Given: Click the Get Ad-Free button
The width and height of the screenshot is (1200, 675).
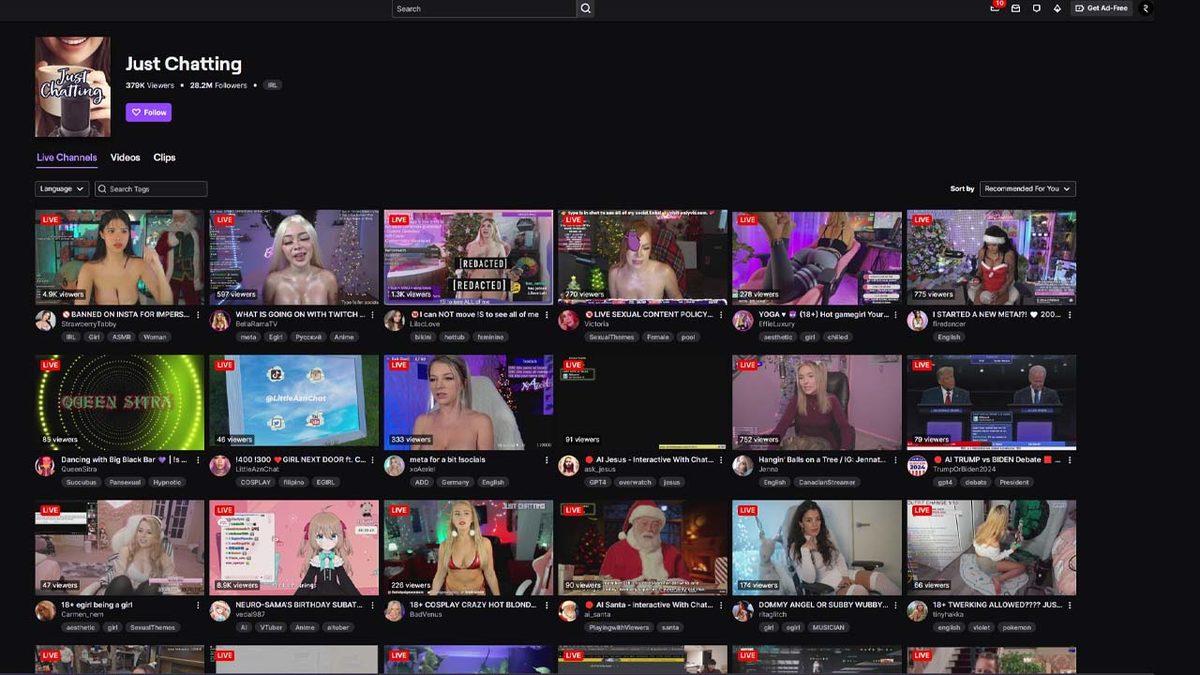Looking at the screenshot, I should click(1102, 8).
